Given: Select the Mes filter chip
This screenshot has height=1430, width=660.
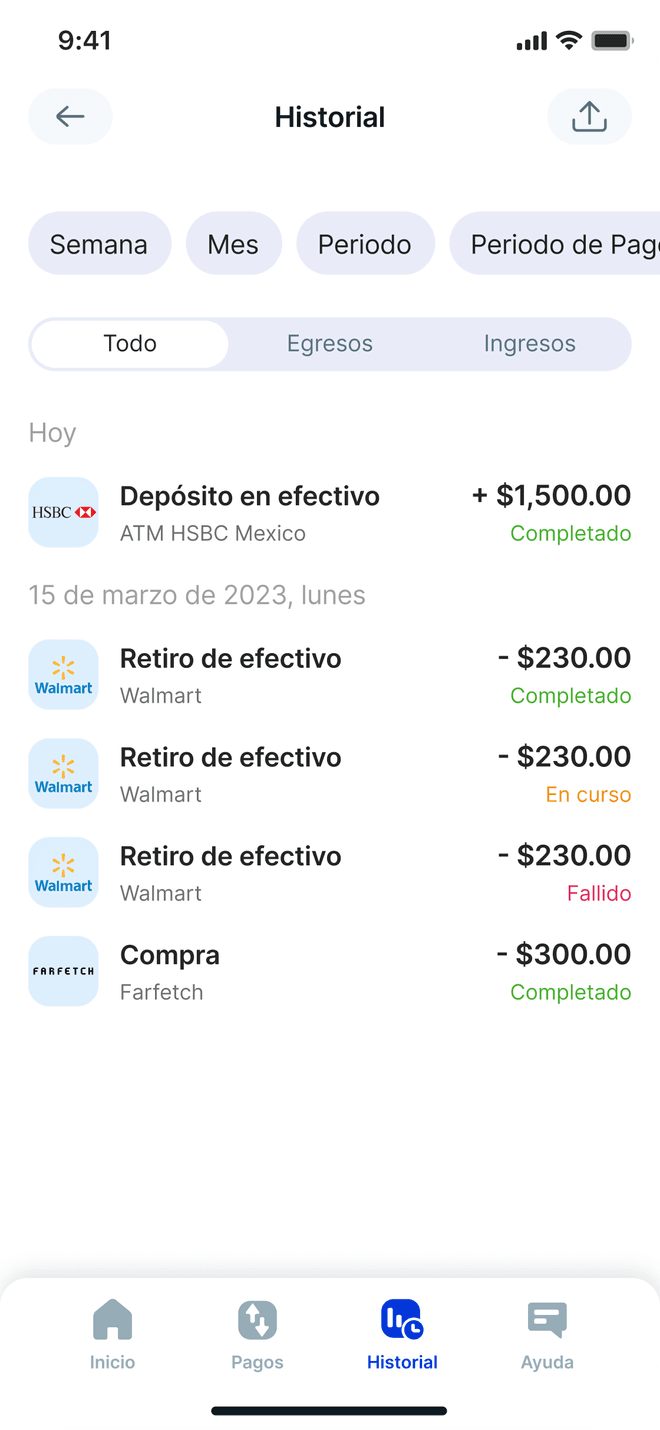Looking at the screenshot, I should (233, 244).
